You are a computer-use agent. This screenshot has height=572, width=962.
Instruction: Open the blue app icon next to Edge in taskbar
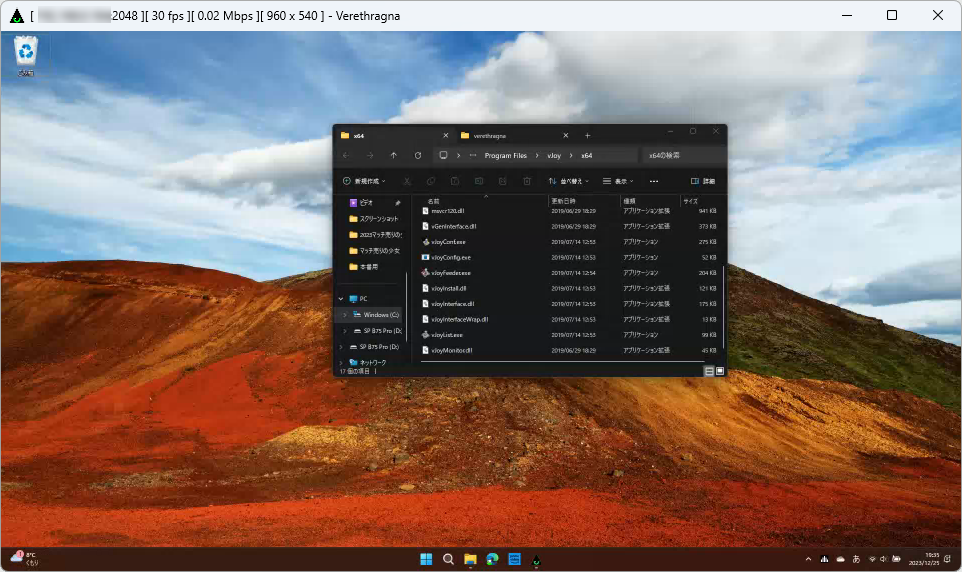click(515, 559)
